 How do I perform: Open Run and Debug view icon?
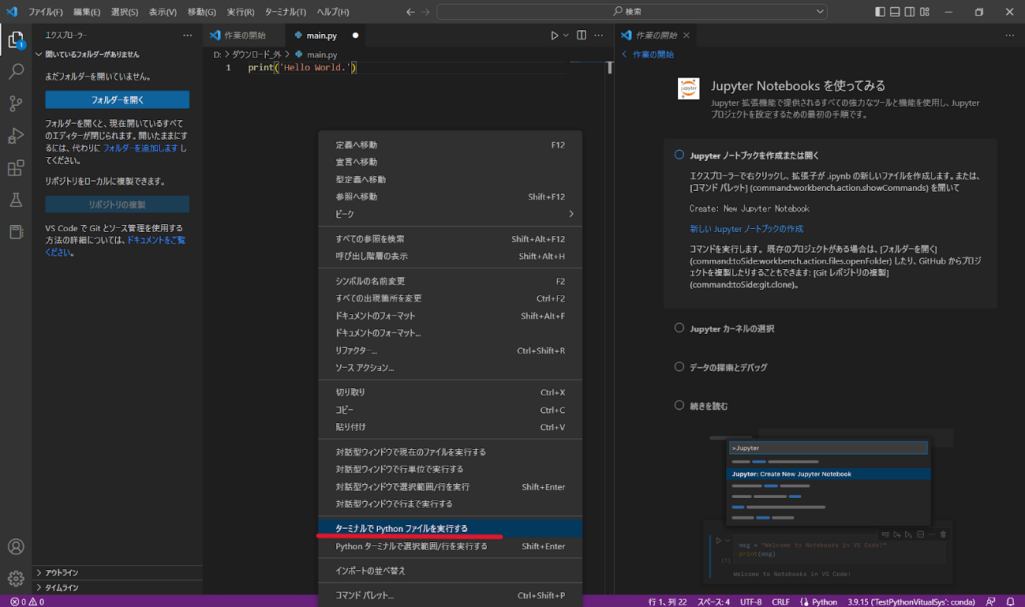pos(16,135)
